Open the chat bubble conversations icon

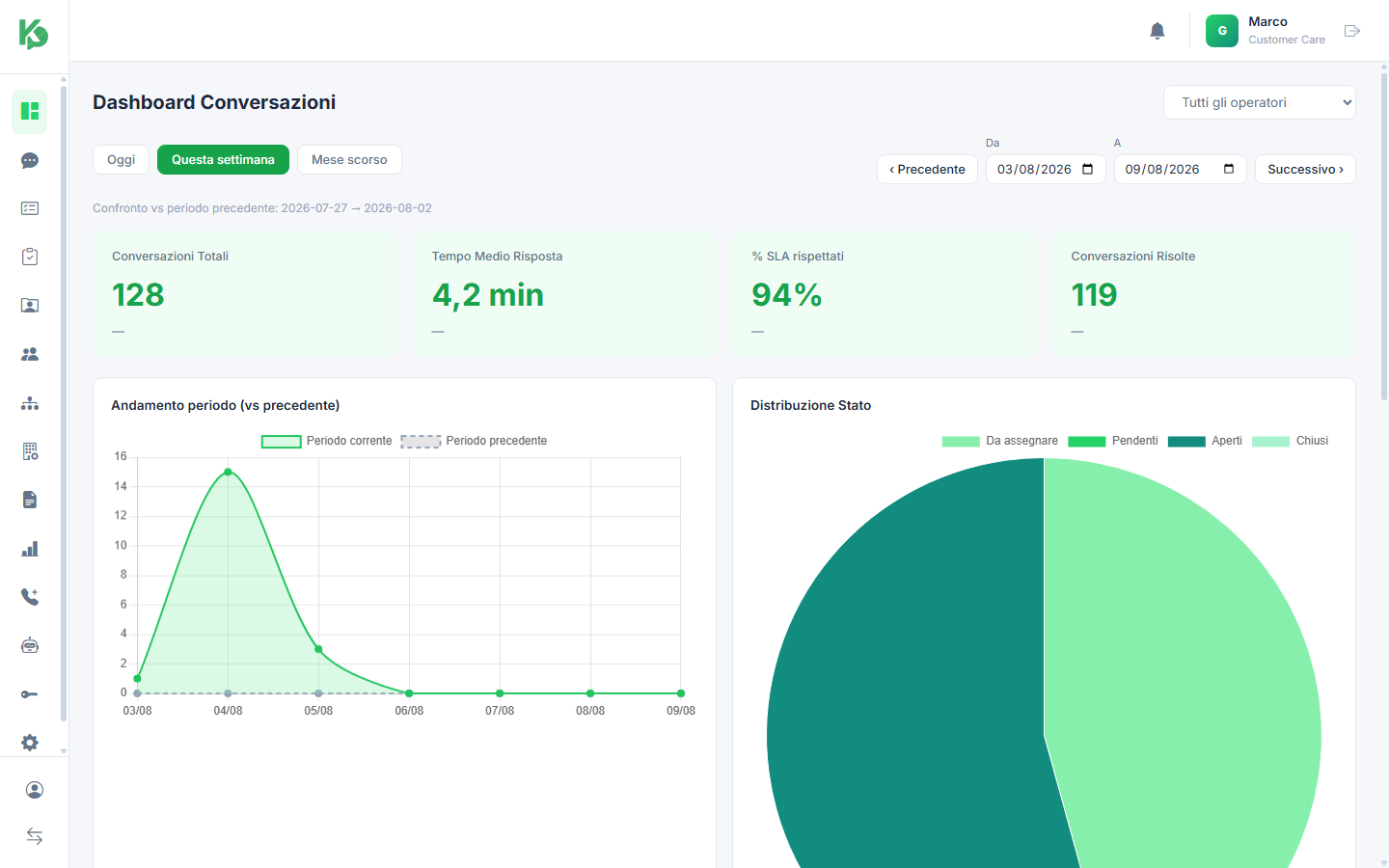(x=30, y=160)
